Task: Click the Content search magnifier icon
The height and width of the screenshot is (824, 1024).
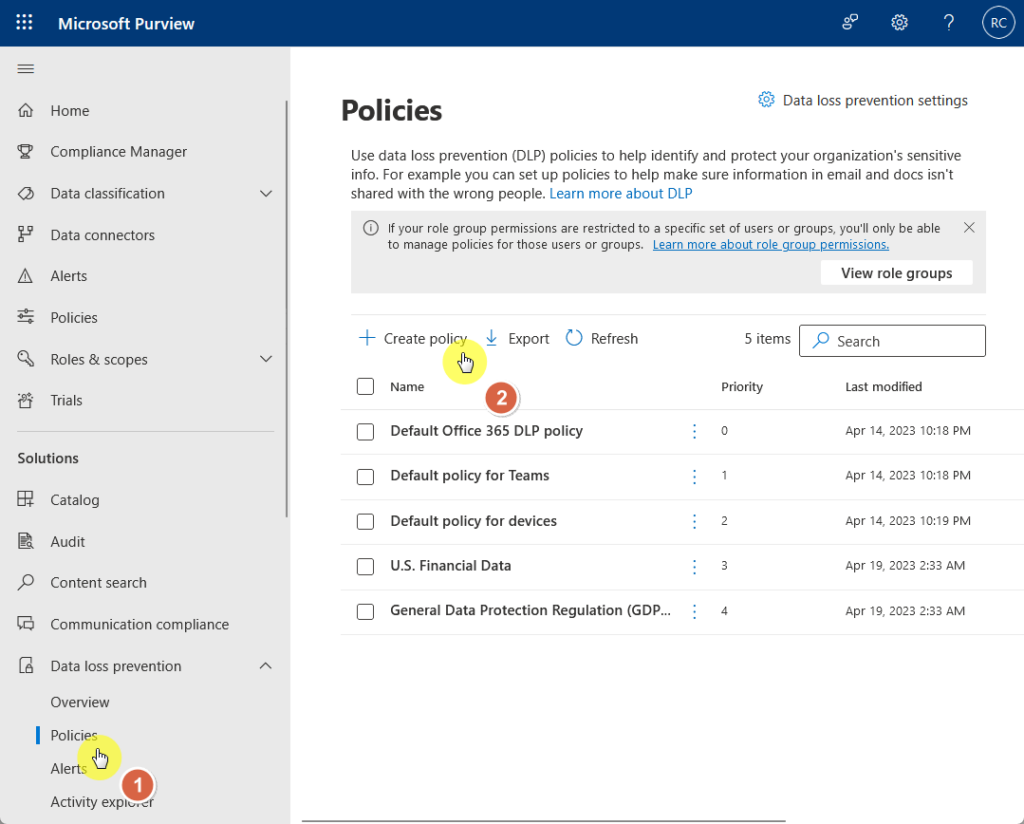Action: (25, 582)
